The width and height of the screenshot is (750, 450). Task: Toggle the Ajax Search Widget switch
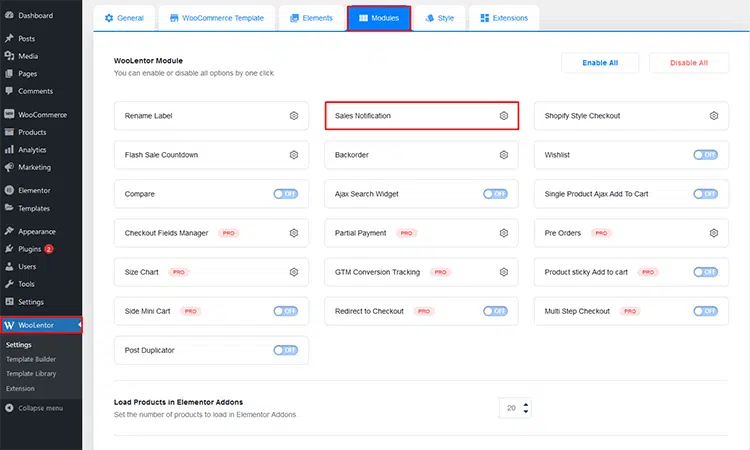point(495,194)
